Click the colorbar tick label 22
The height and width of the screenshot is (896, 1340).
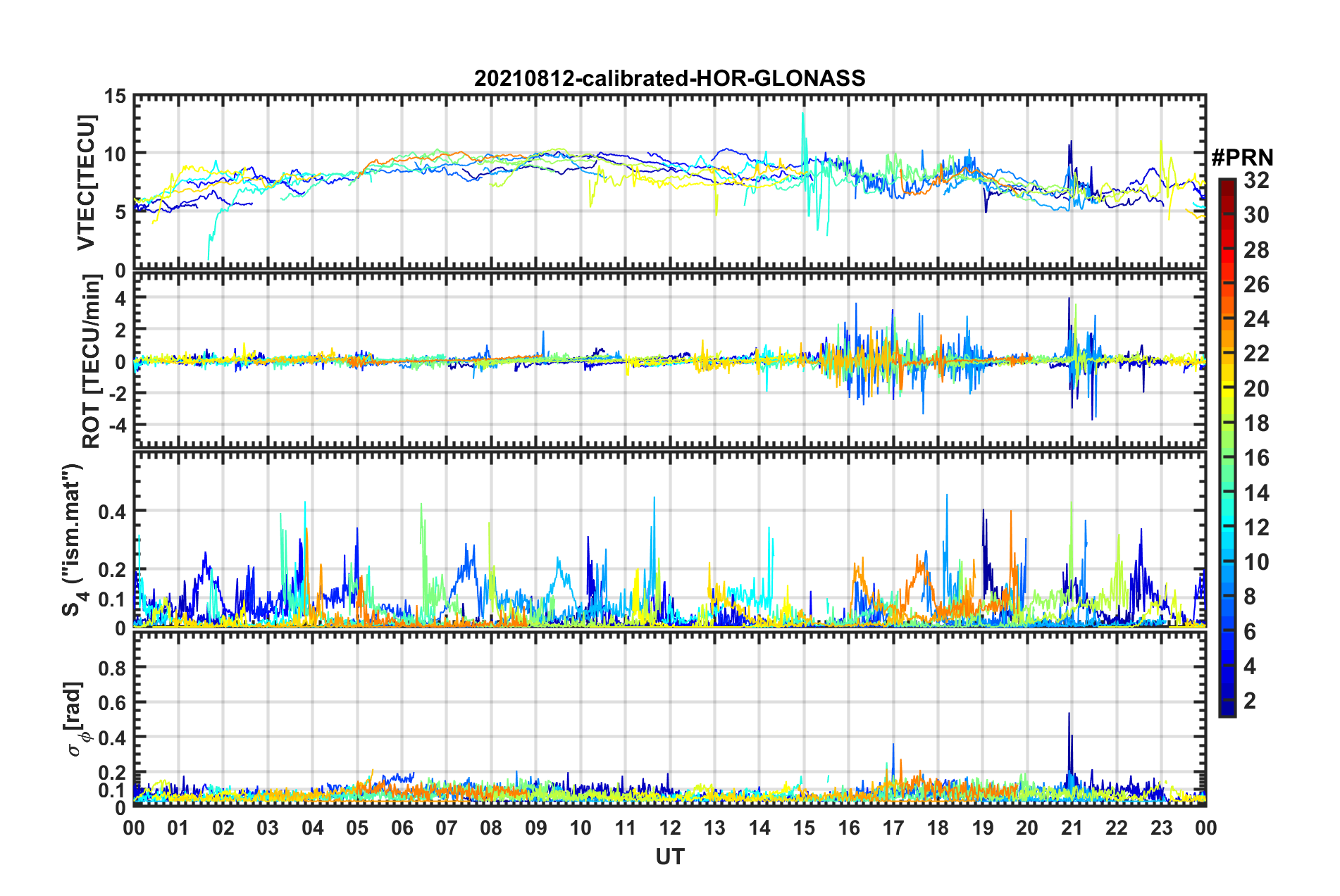[x=1256, y=354]
